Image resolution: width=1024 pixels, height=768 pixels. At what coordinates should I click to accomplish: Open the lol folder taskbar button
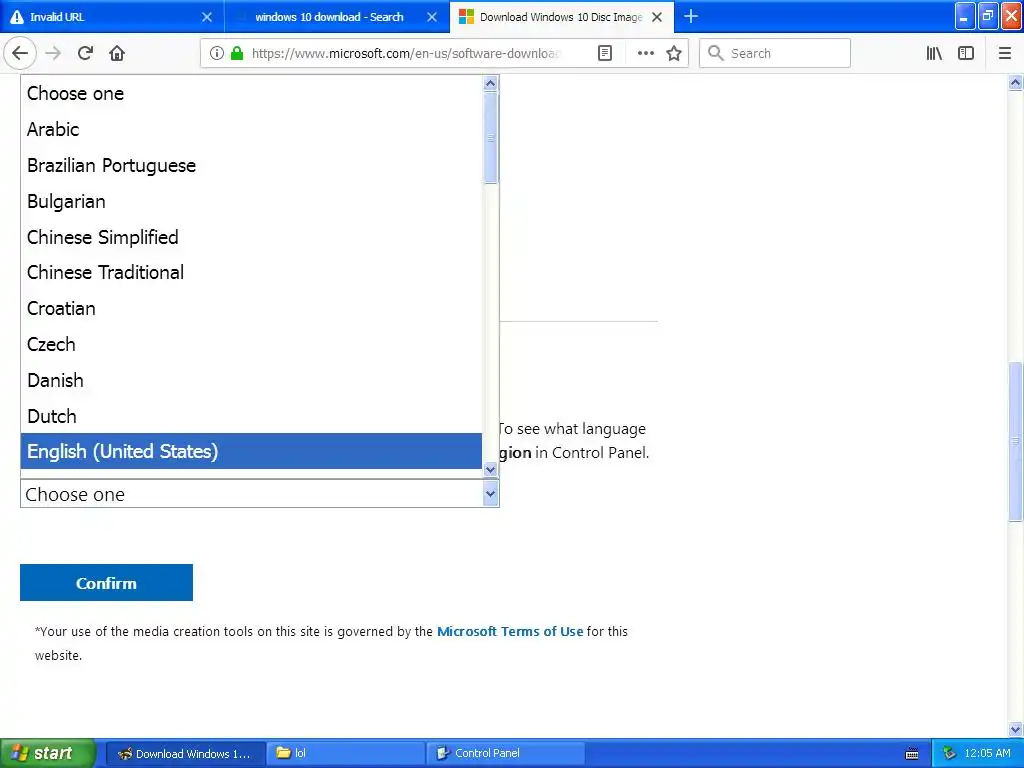345,754
